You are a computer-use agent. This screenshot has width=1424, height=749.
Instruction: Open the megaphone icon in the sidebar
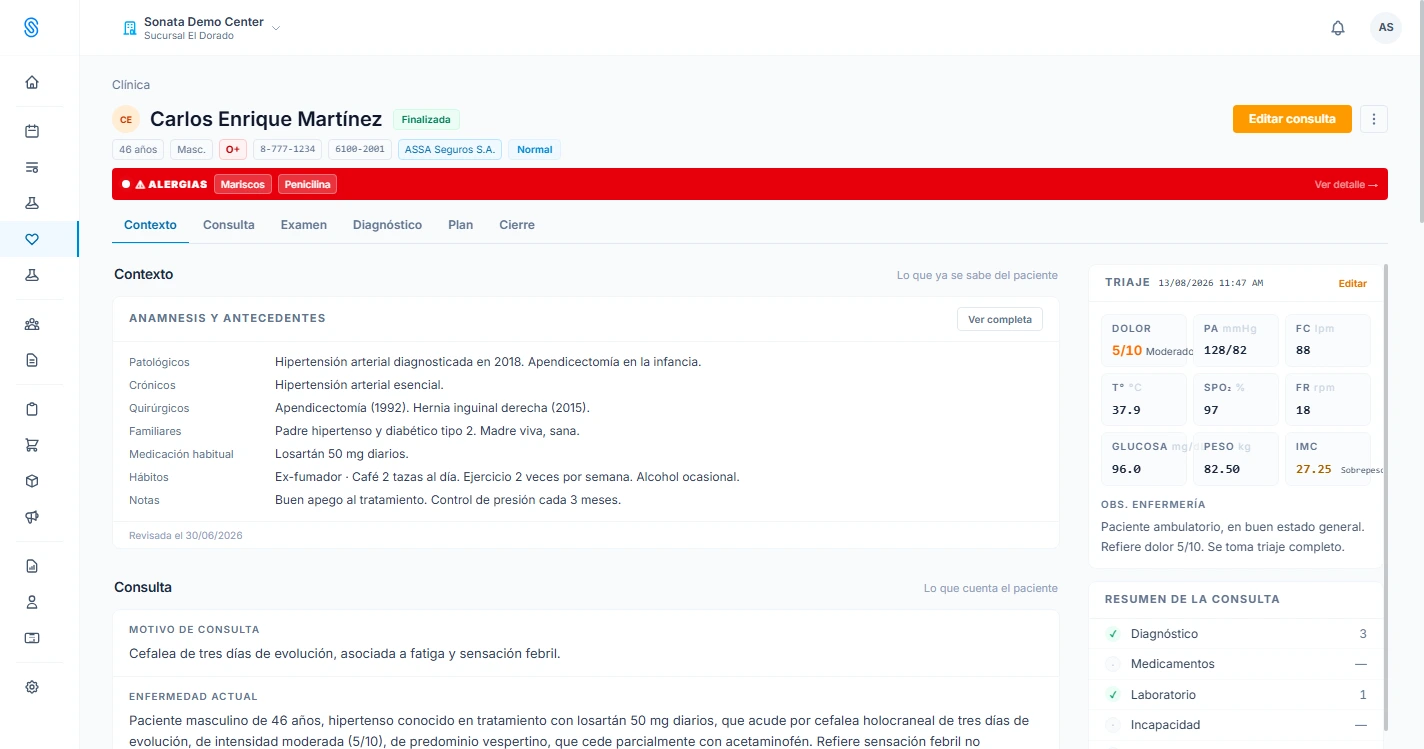[x=32, y=517]
